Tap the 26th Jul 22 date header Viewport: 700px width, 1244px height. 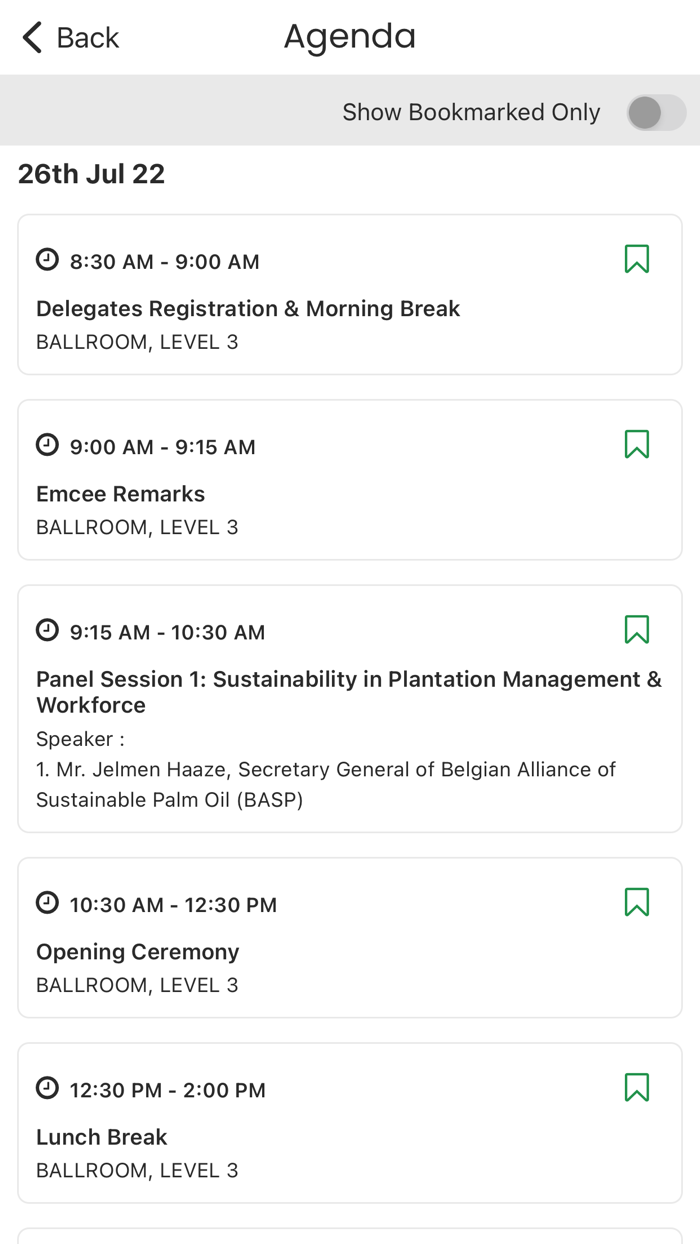pos(91,174)
